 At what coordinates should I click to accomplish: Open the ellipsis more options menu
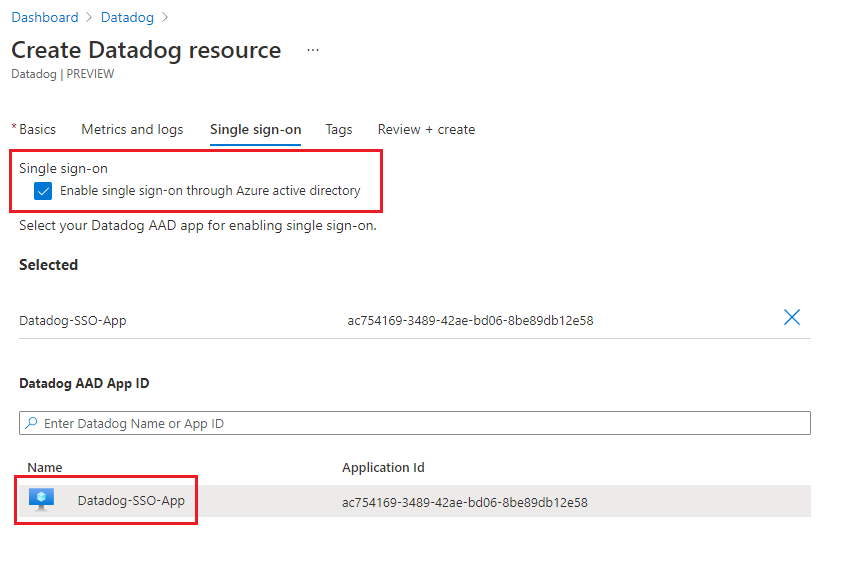(313, 50)
